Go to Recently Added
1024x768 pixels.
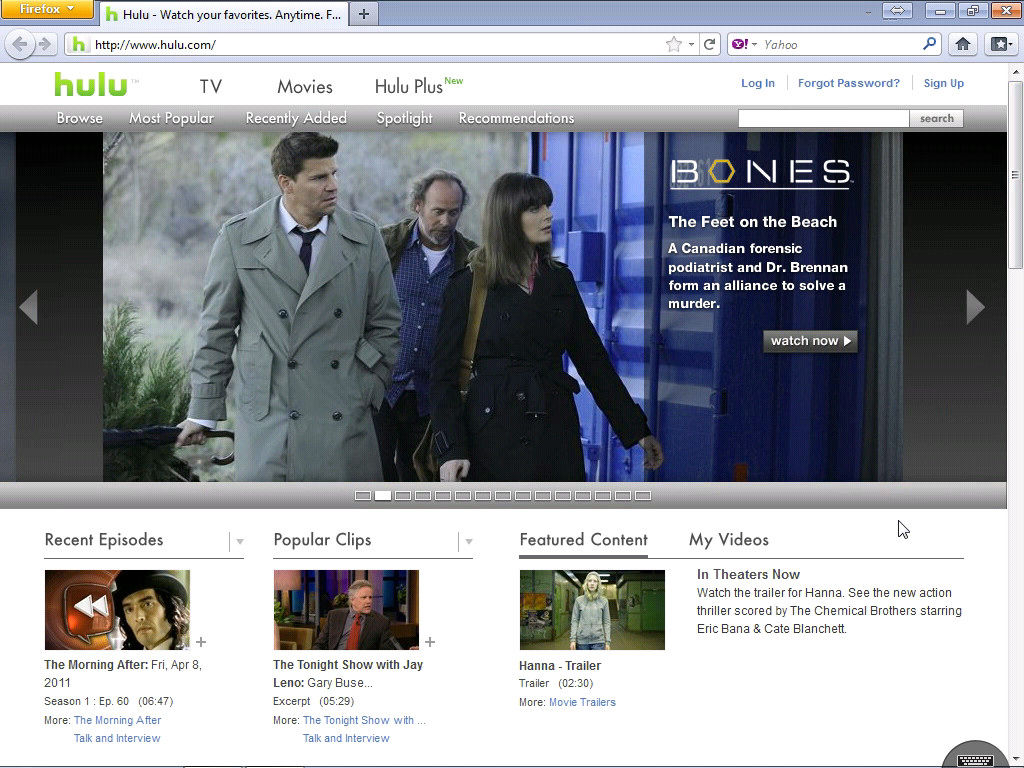pos(296,118)
